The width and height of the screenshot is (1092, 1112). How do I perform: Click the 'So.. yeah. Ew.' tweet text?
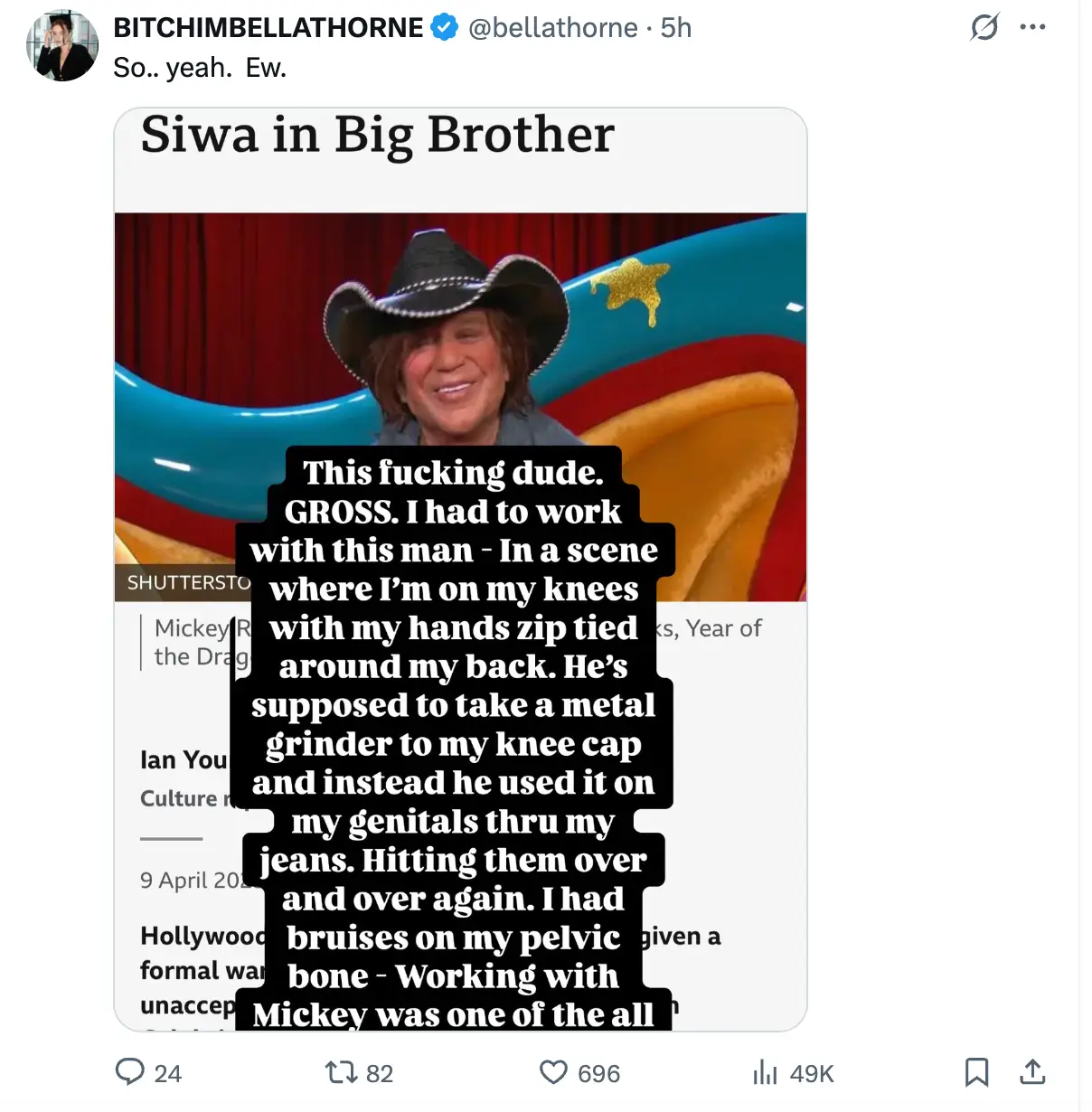pos(200,67)
